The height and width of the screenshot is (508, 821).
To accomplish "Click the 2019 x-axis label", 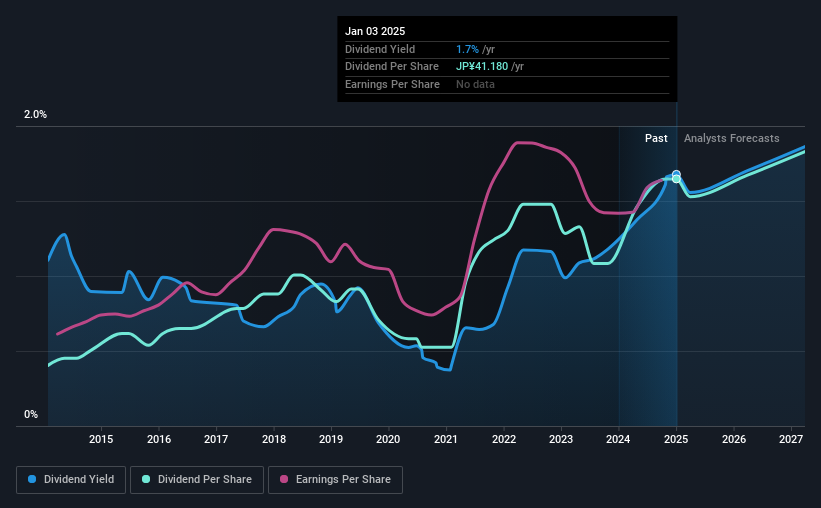I will tap(331, 439).
